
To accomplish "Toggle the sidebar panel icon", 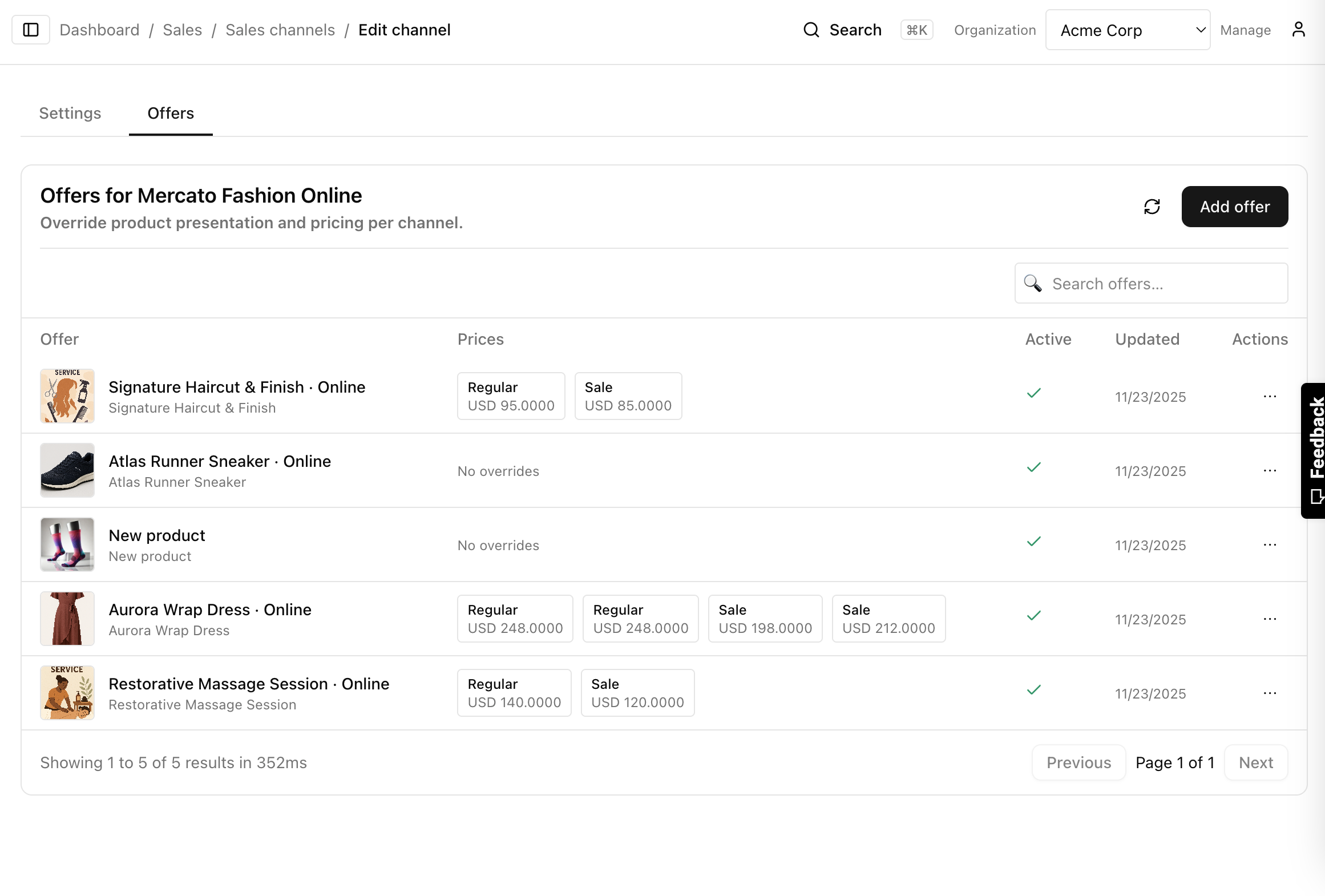I will (x=31, y=30).
